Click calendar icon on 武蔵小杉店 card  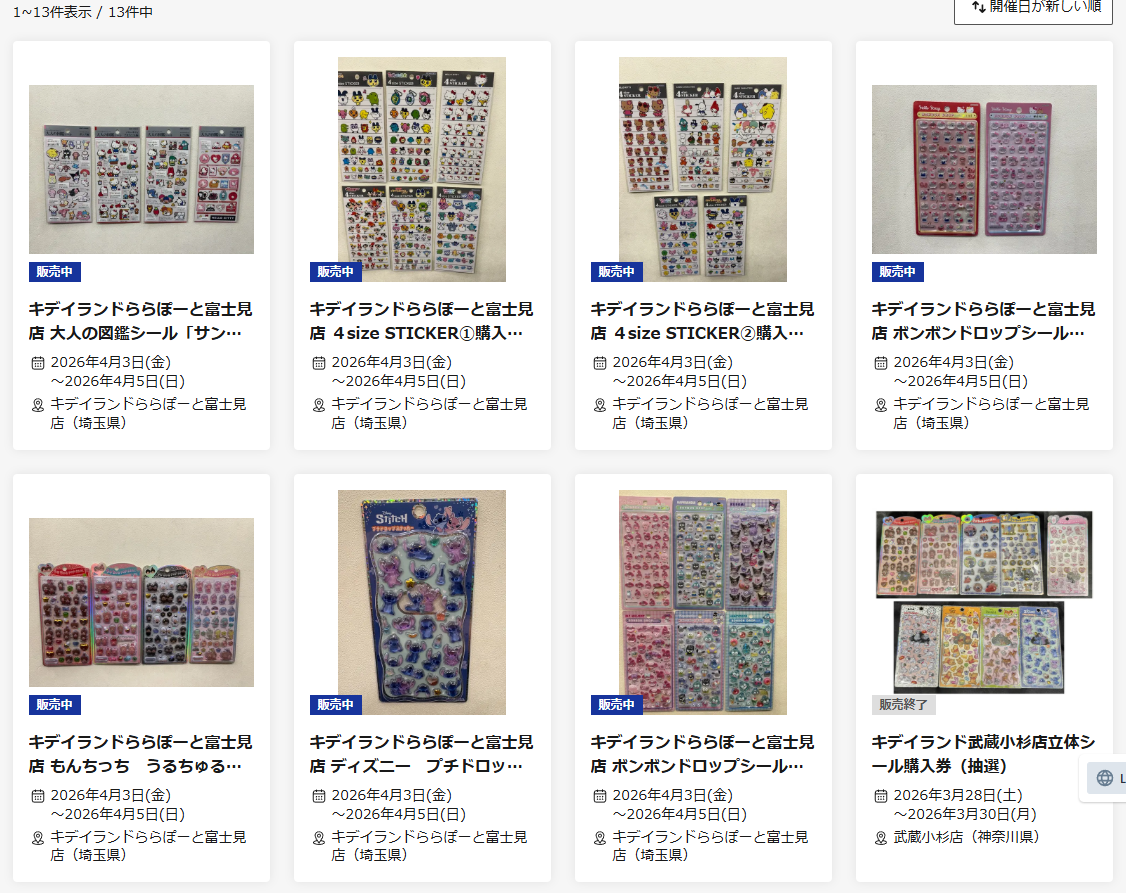click(x=880, y=796)
